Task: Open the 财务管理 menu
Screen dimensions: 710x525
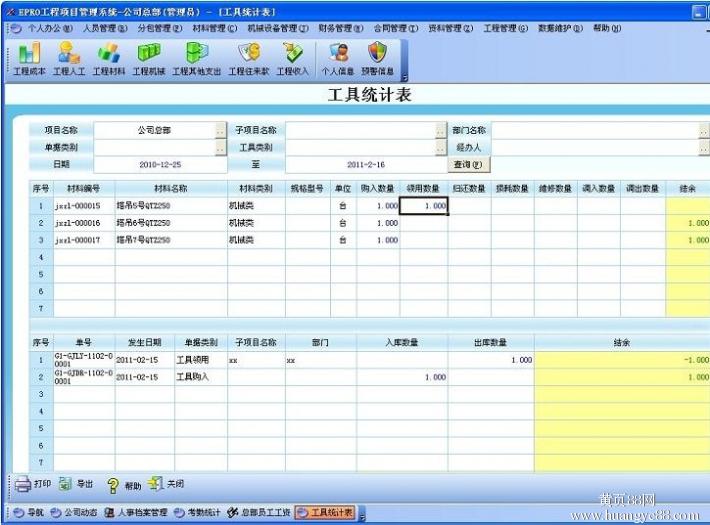Action: (x=341, y=28)
